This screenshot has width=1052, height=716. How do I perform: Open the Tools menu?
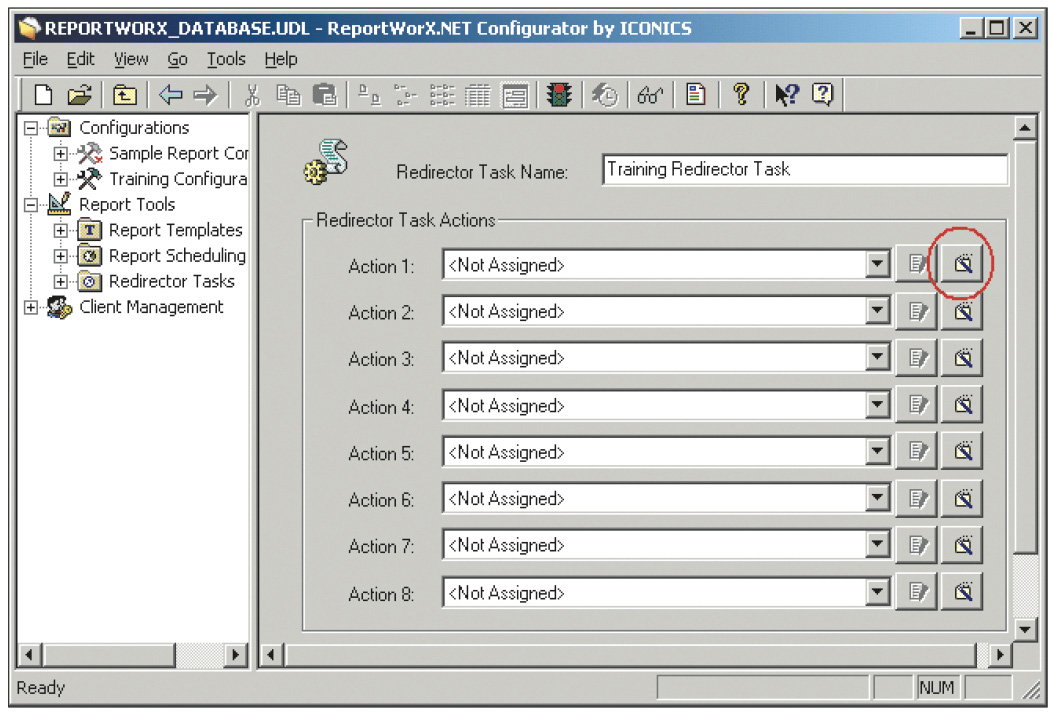226,59
